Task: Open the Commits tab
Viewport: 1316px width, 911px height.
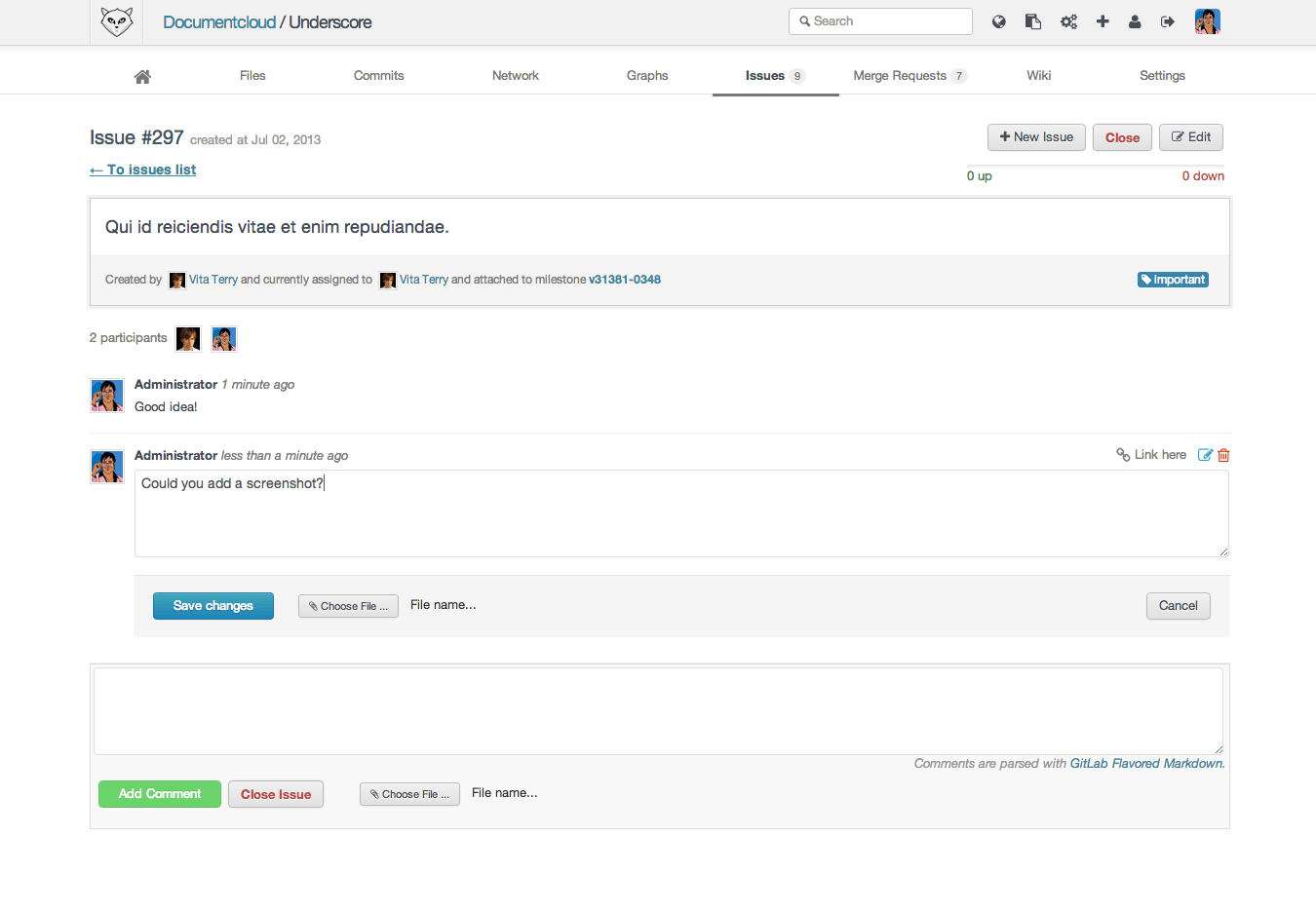Action: click(378, 76)
